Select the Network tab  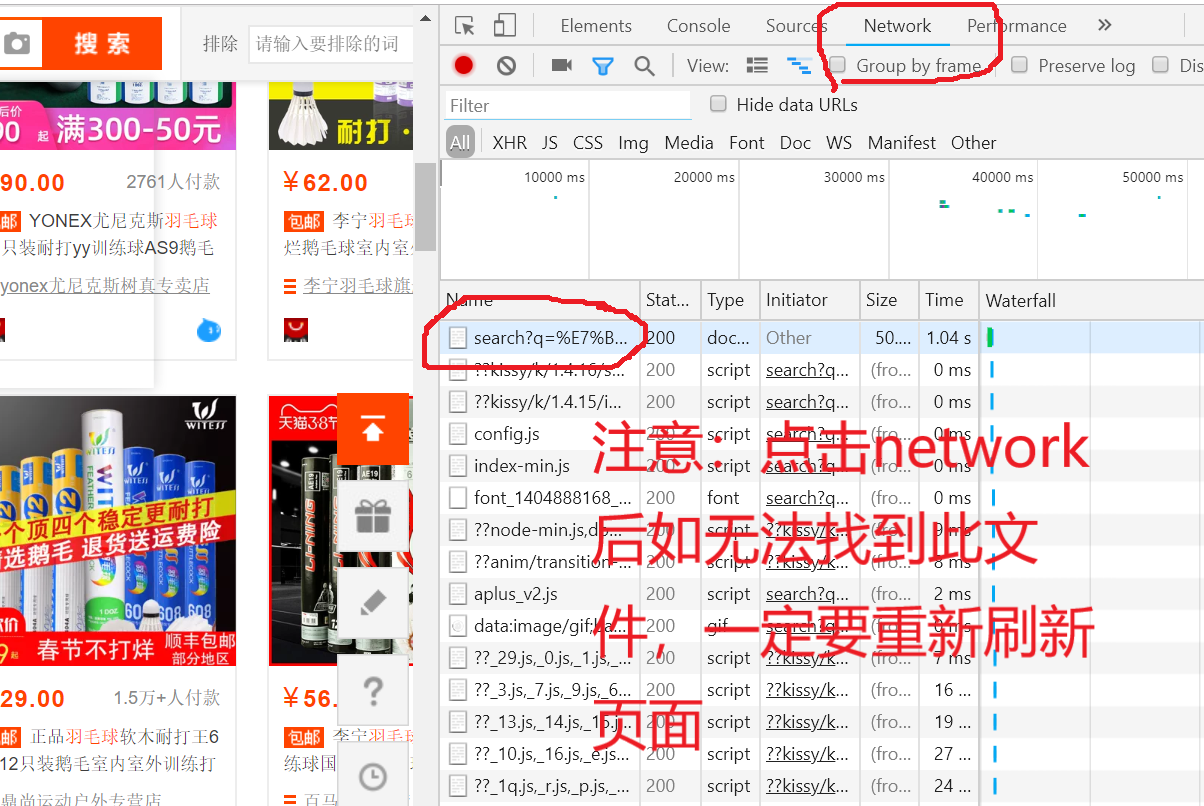tap(897, 26)
